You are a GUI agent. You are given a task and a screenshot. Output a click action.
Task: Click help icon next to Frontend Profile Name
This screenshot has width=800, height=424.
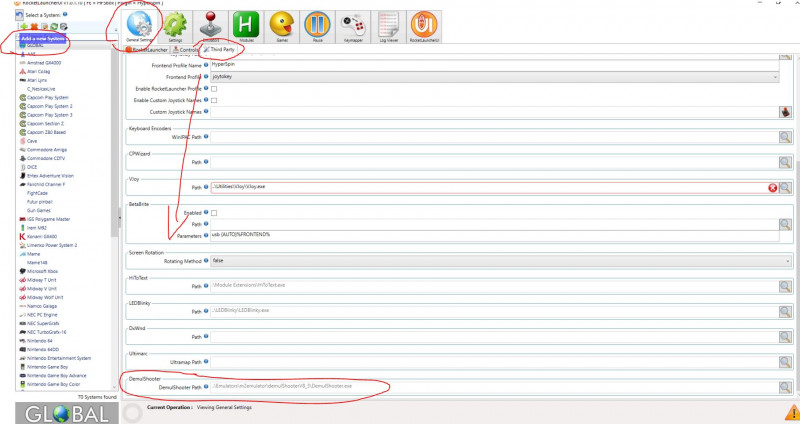click(206, 65)
